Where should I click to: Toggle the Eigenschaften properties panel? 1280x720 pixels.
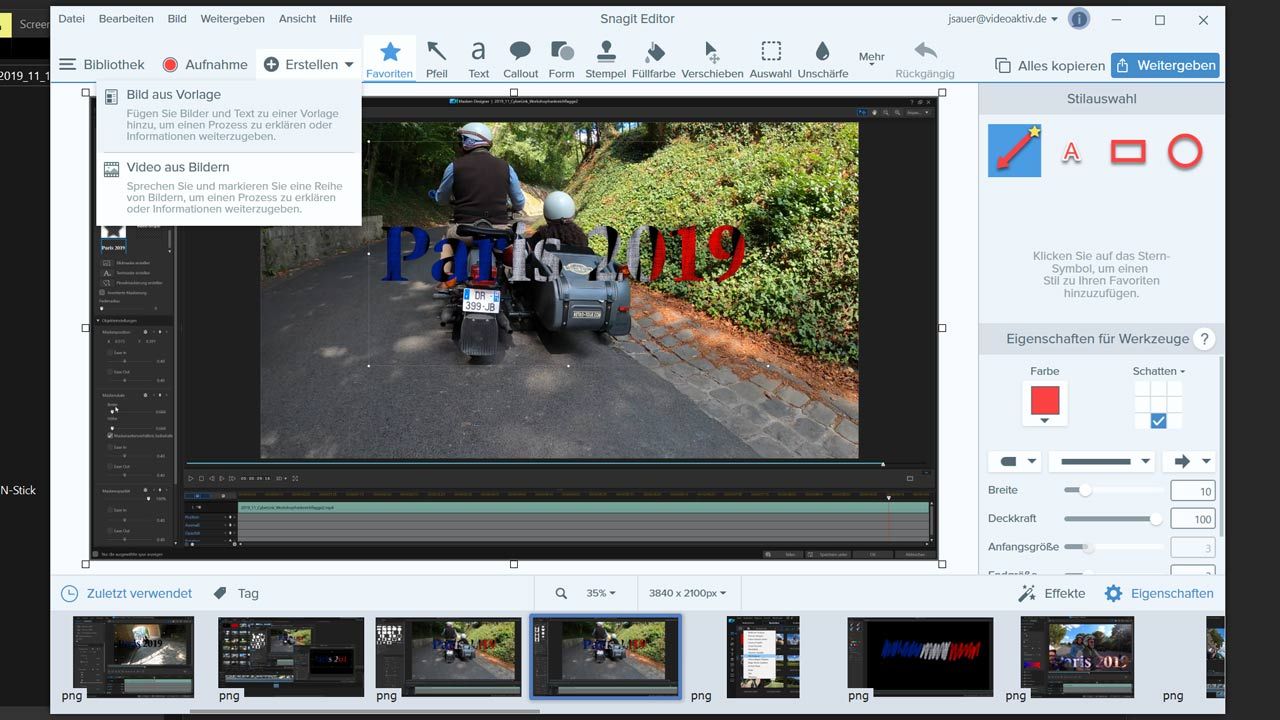1159,593
